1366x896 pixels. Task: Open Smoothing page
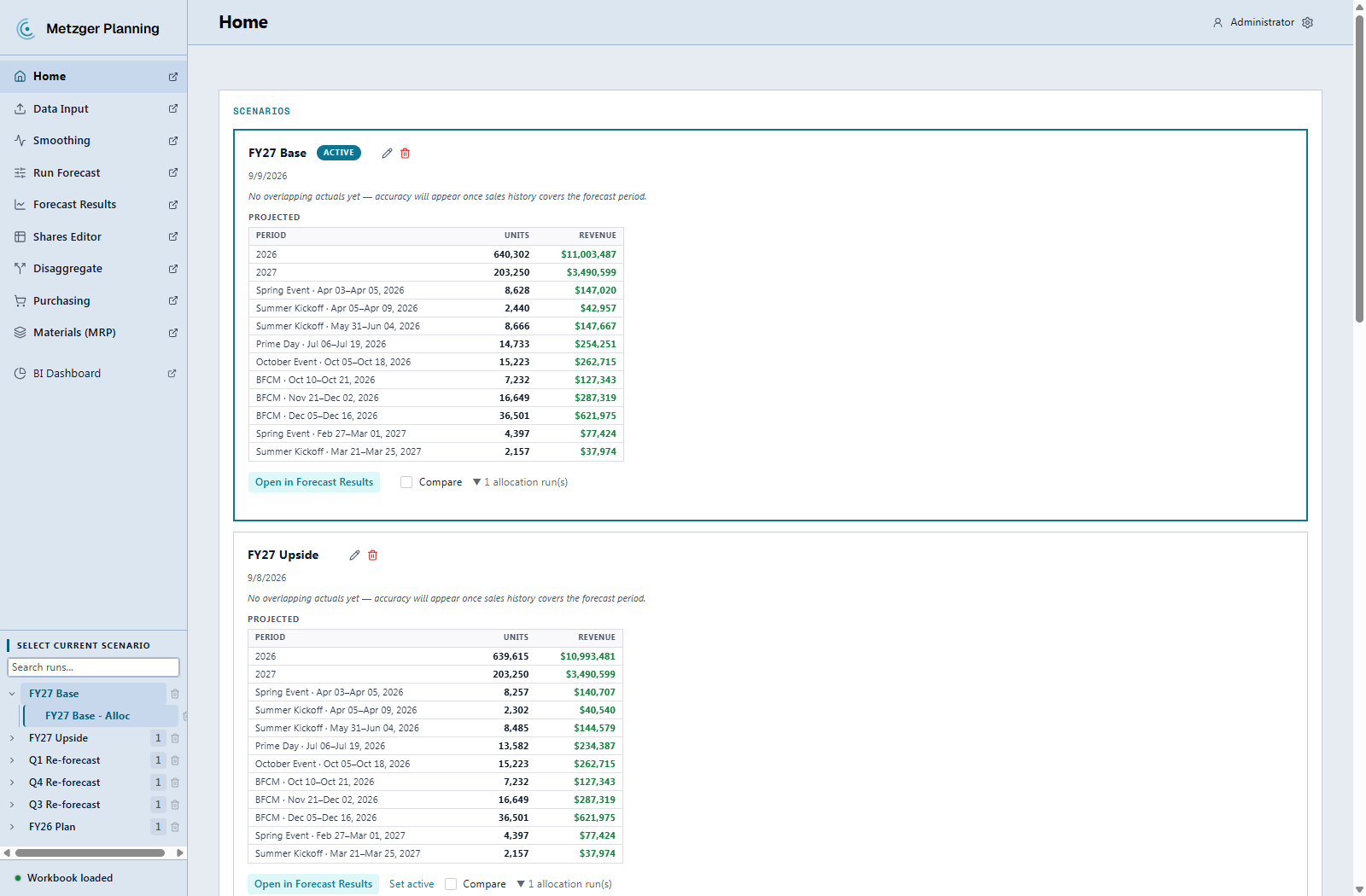click(x=93, y=141)
